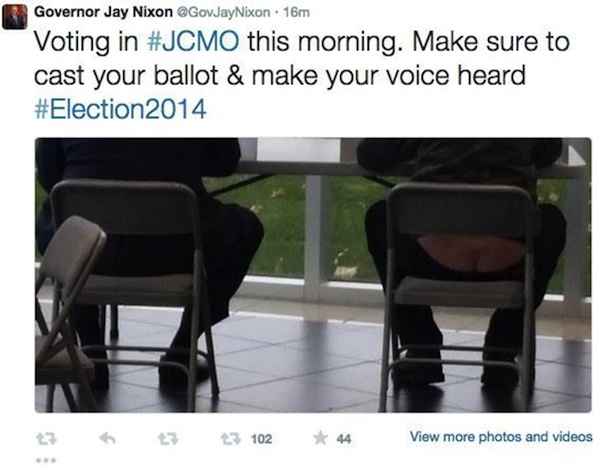Click the 102 retweet count
The width and height of the screenshot is (600, 470).
click(x=261, y=439)
